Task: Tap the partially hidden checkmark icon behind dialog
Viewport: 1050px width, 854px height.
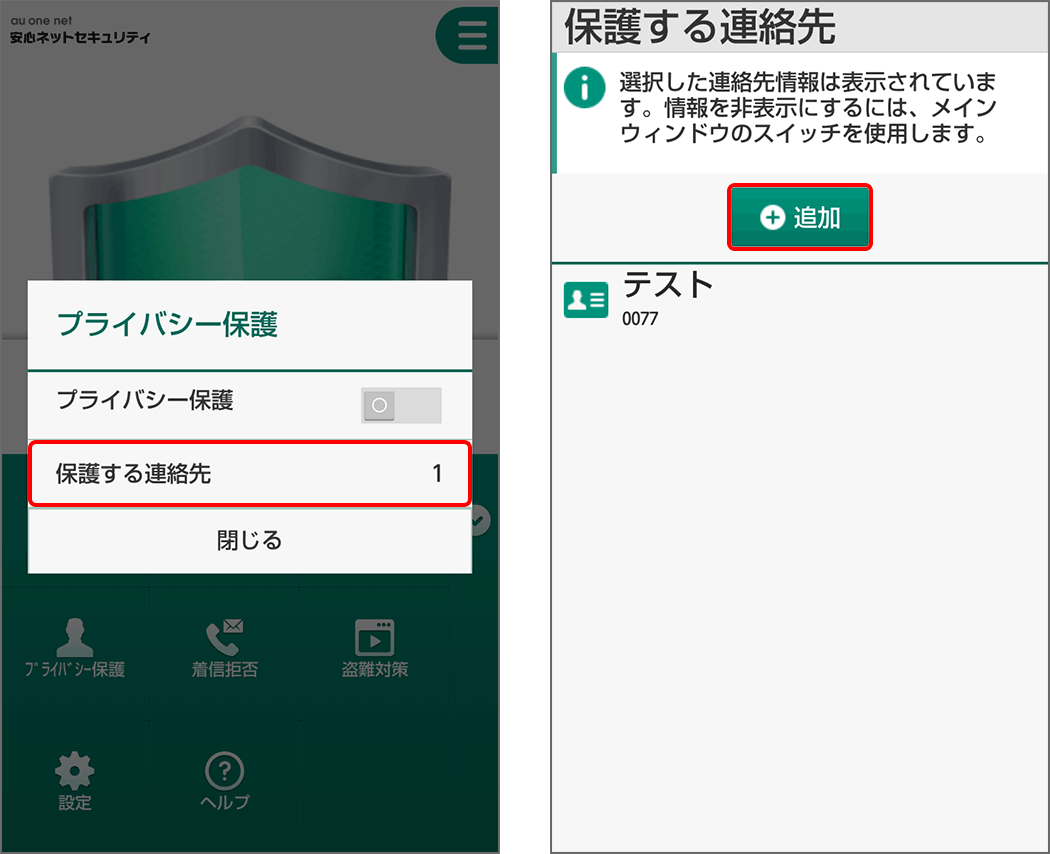Action: pyautogui.click(x=480, y=520)
